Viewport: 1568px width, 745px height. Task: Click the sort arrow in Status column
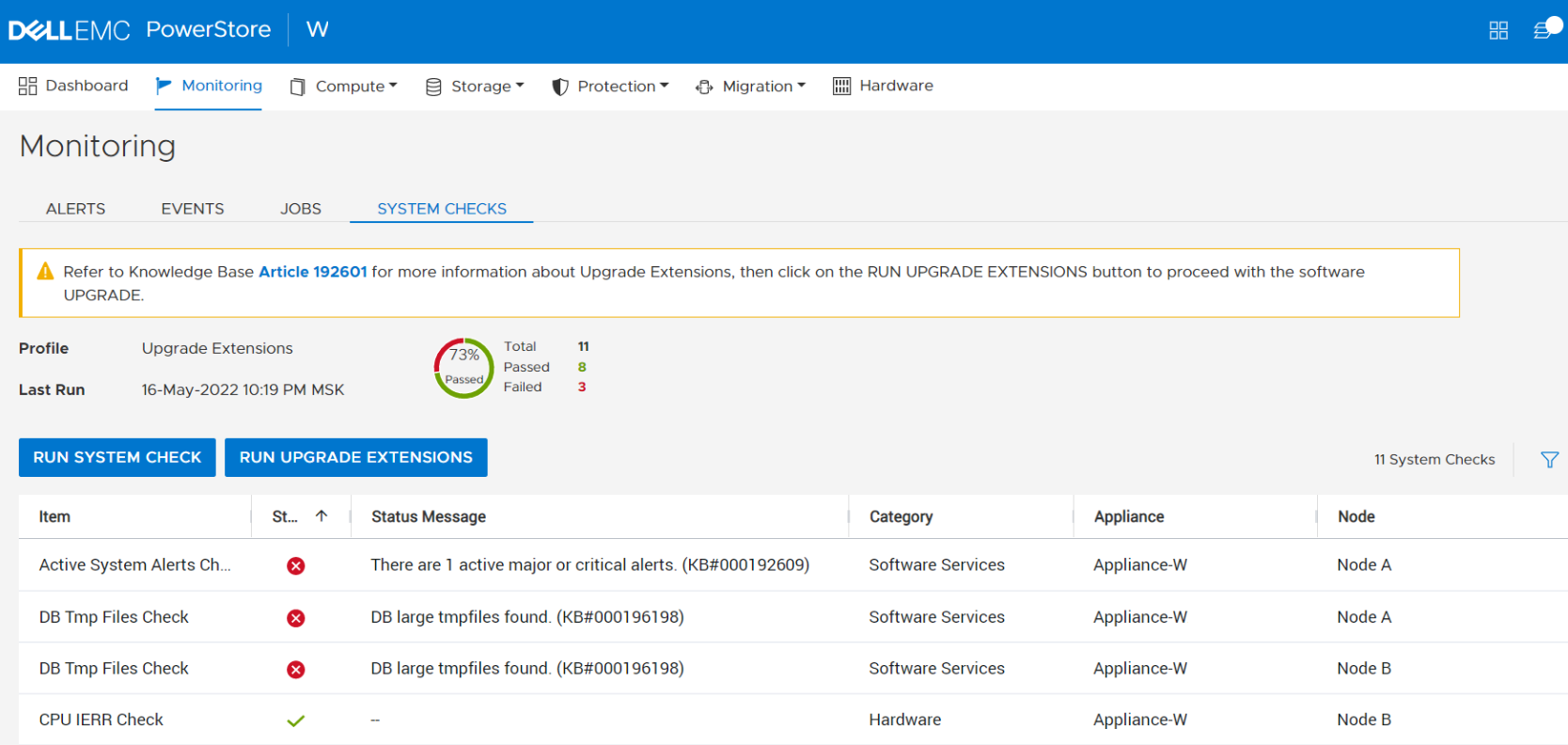(321, 516)
